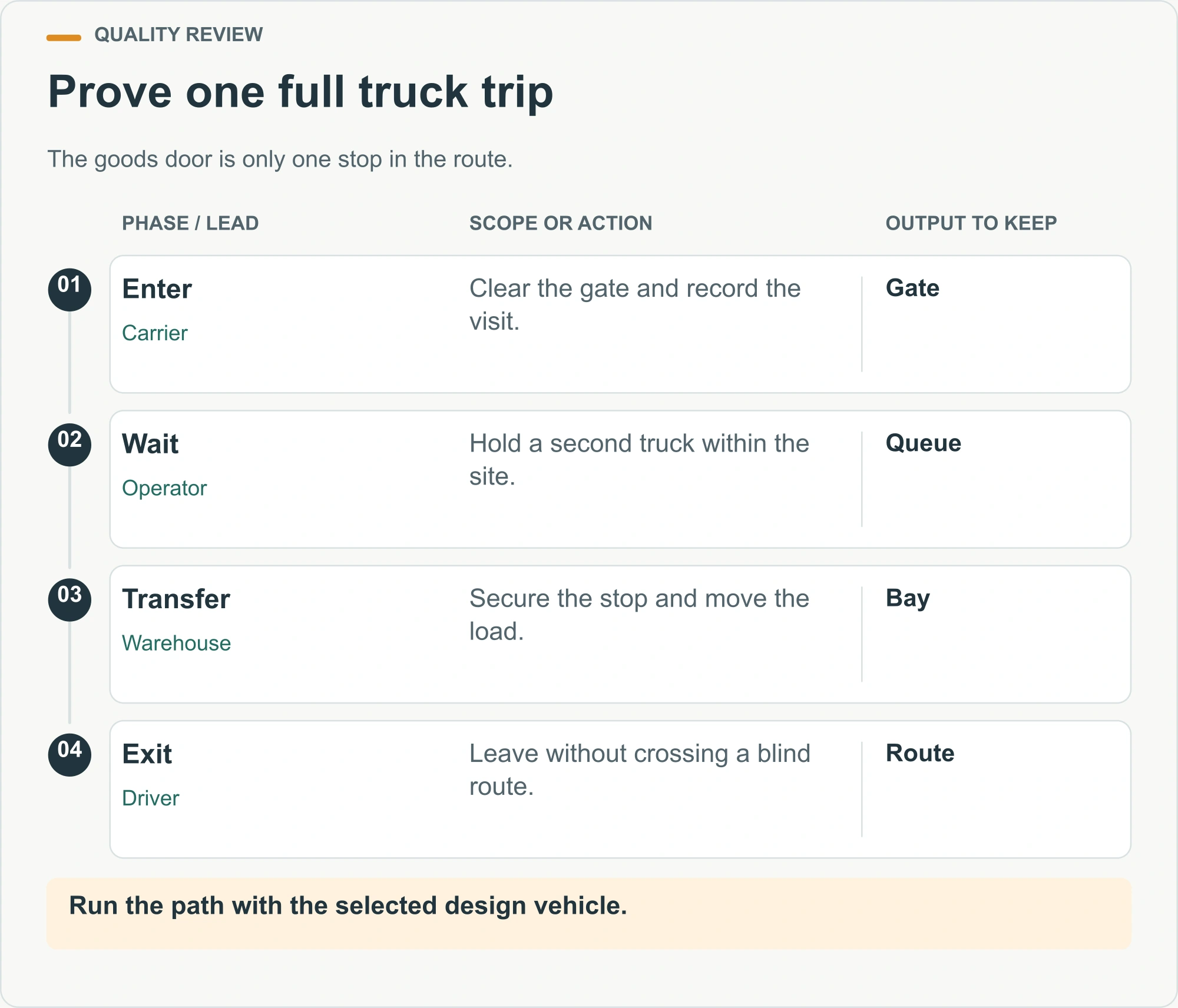Screen dimensions: 1178x1008
Task: Click 'Clear the gate and record the visit.'
Action: point(635,305)
